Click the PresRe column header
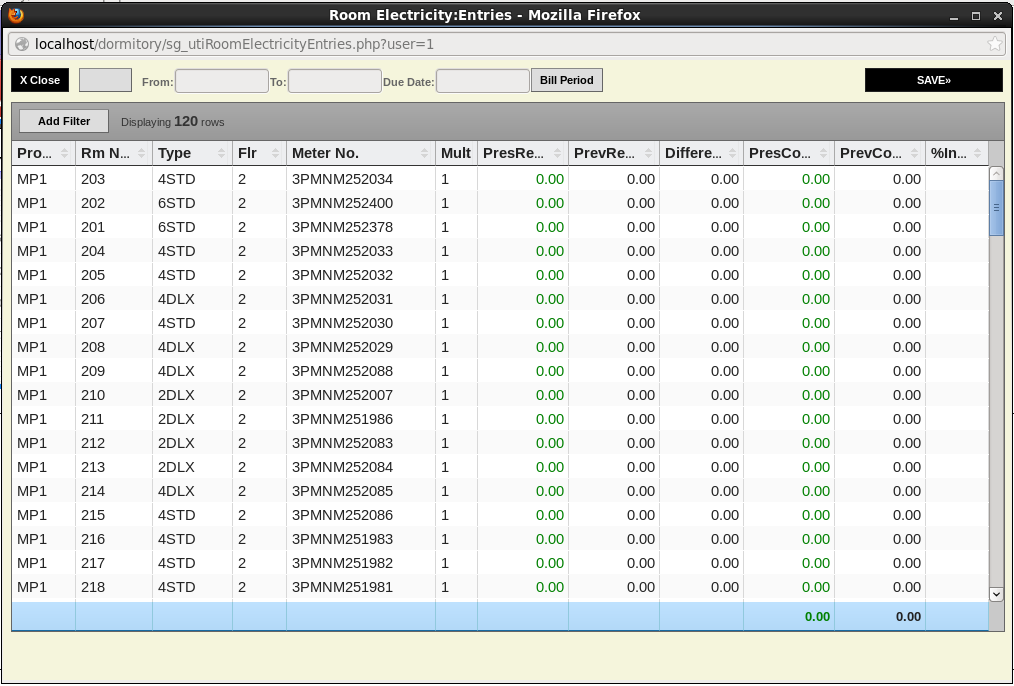Image resolution: width=1014 pixels, height=686 pixels. [x=514, y=153]
